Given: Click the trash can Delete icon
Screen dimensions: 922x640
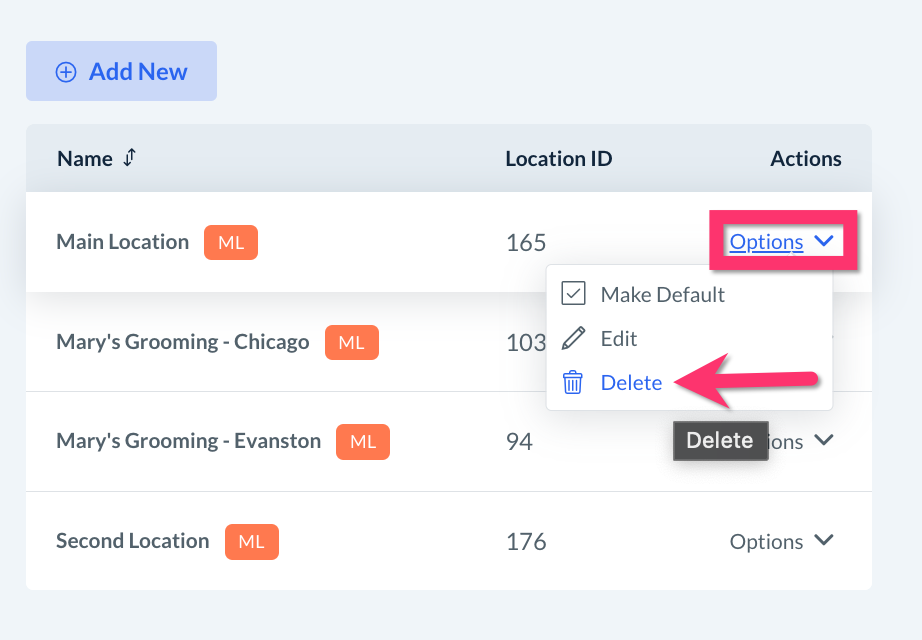Looking at the screenshot, I should 573,382.
